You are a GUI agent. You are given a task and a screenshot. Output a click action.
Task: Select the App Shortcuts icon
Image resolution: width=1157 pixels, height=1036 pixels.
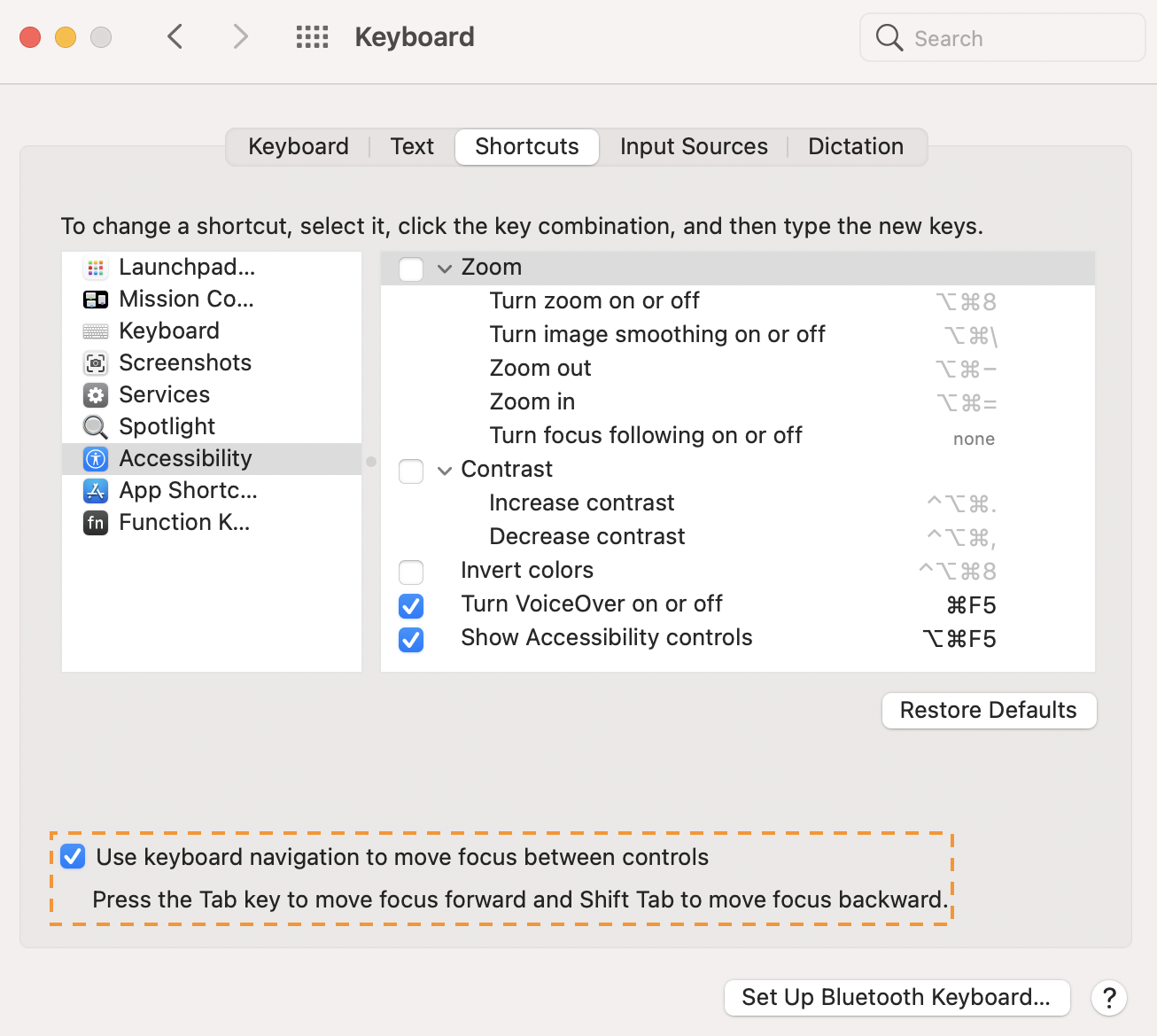point(96,491)
